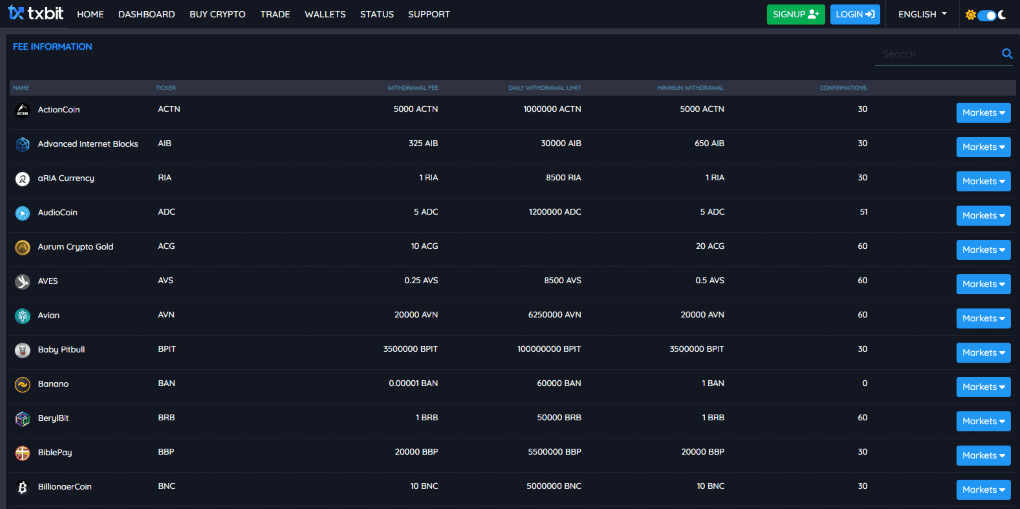The width and height of the screenshot is (1020, 509).
Task: Expand Markets dropdown for Avian
Action: (983, 318)
